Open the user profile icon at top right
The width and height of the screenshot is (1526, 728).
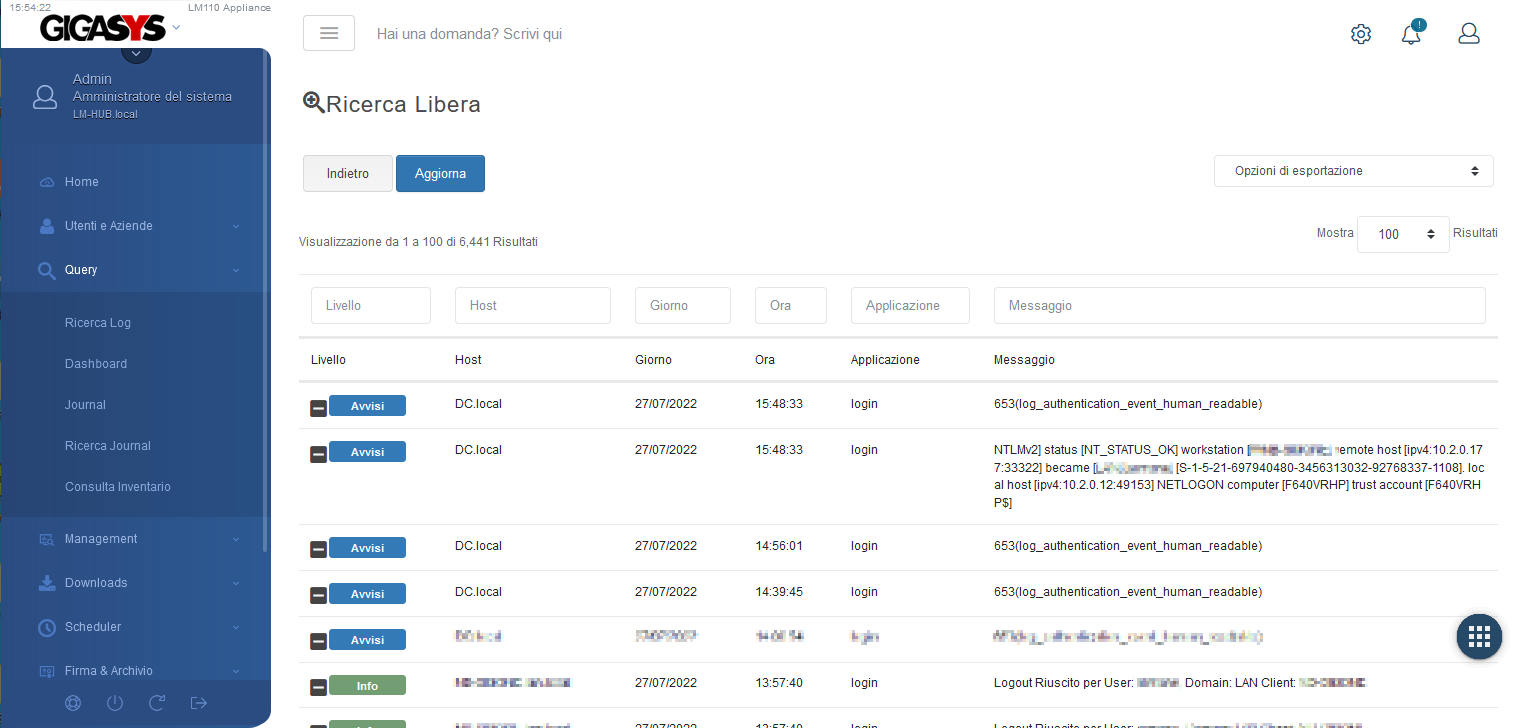click(1469, 33)
